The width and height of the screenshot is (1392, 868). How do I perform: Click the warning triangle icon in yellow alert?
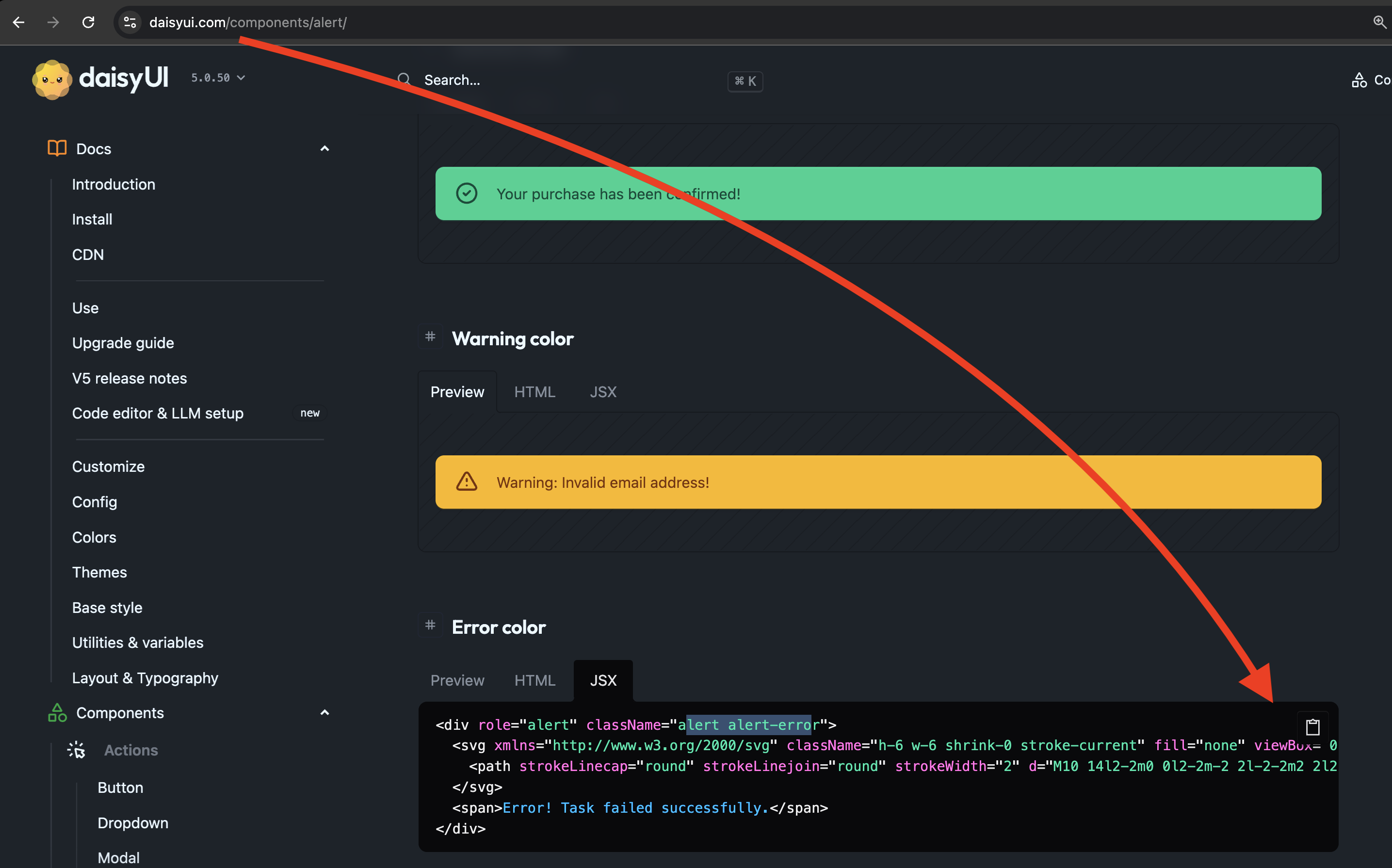tap(466, 482)
